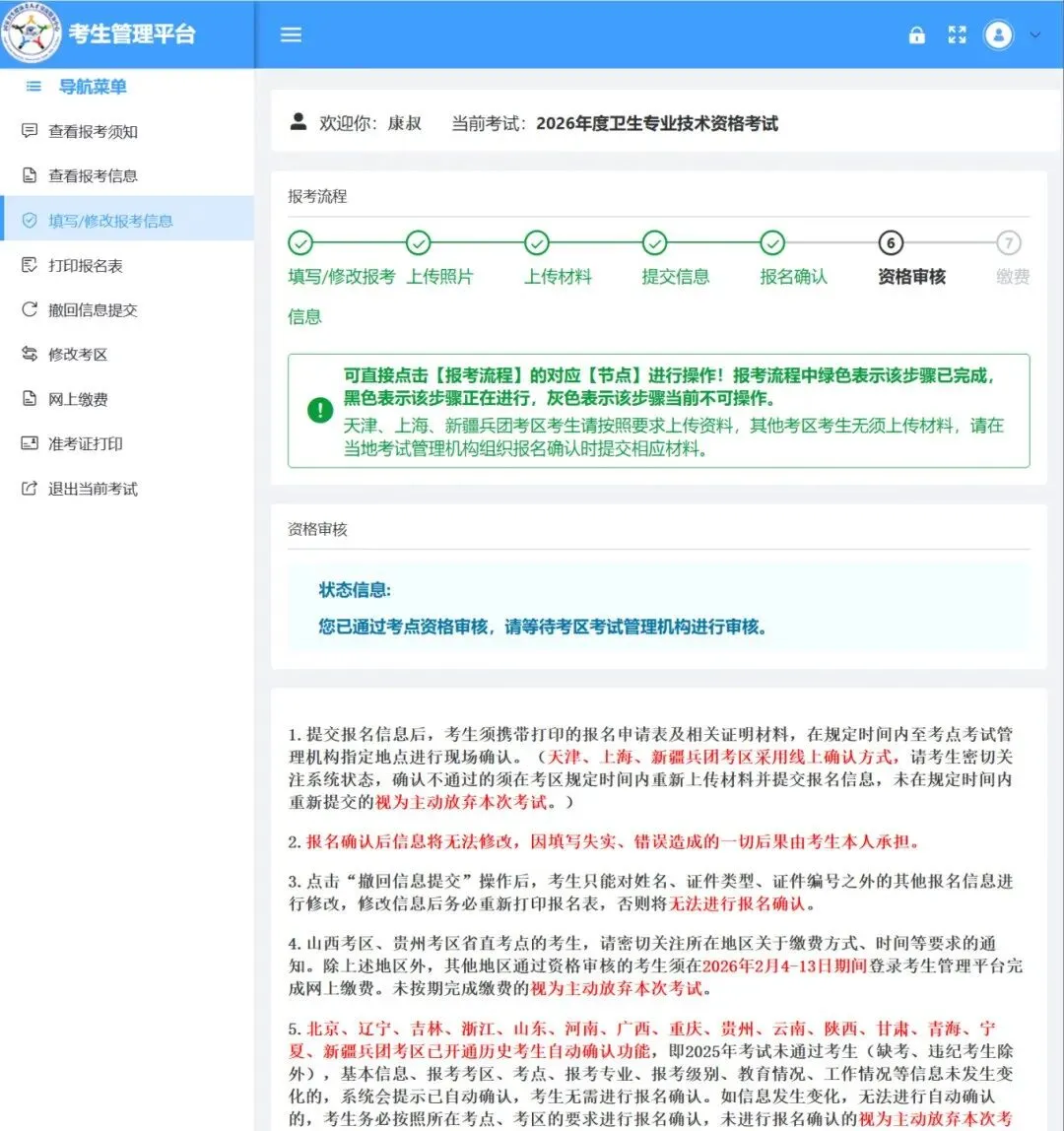Click the 欢迎你: 康叔 greeting text

pos(370,123)
